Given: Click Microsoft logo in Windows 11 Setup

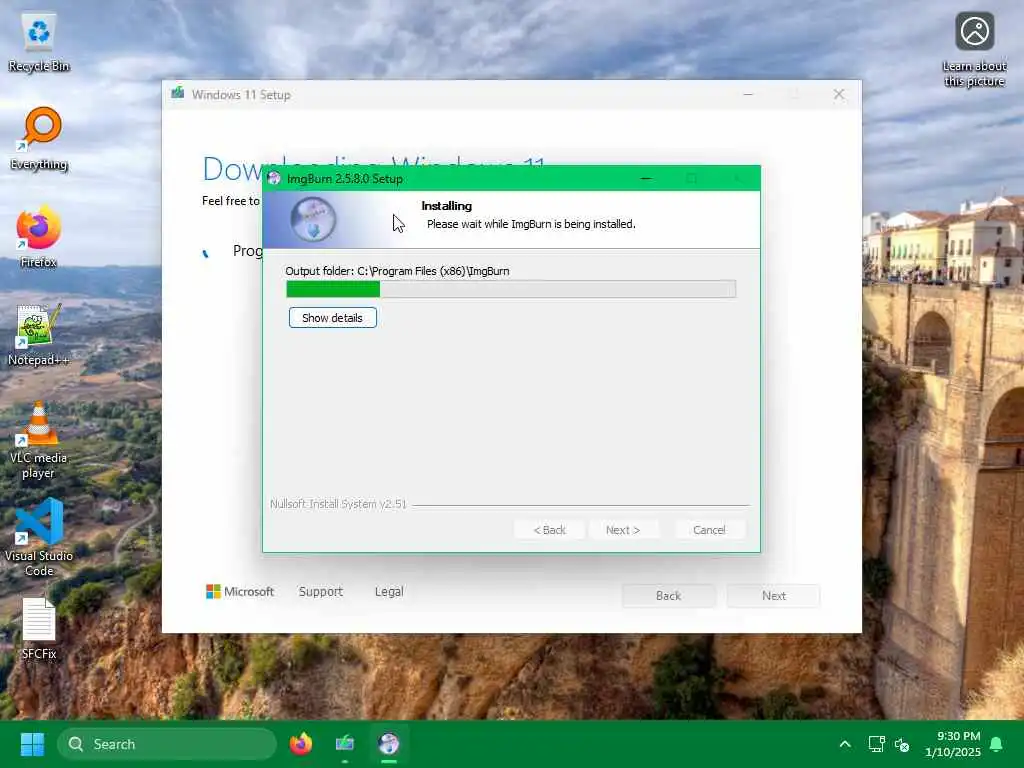Looking at the screenshot, I should click(240, 591).
